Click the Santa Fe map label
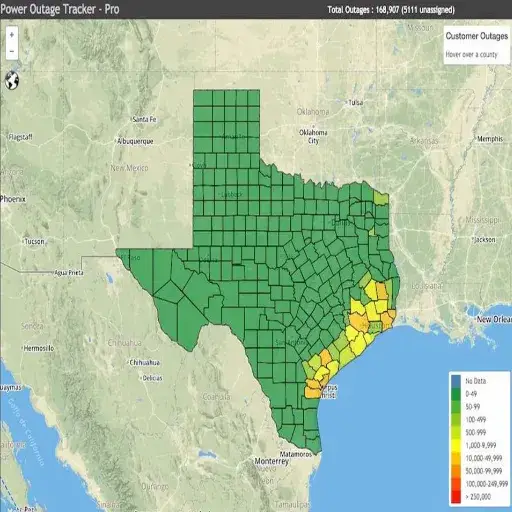Image resolution: width=512 pixels, height=512 pixels. 144,119
